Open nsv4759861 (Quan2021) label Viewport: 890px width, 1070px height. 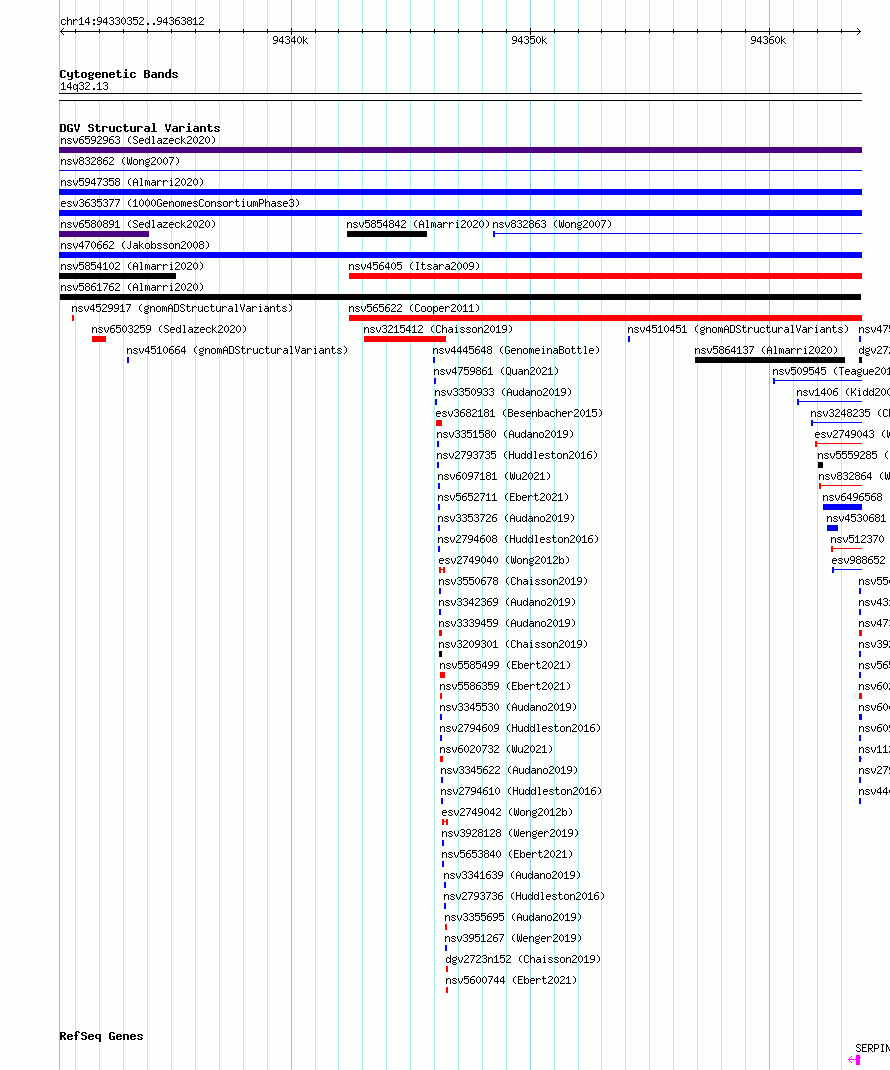pyautogui.click(x=496, y=371)
